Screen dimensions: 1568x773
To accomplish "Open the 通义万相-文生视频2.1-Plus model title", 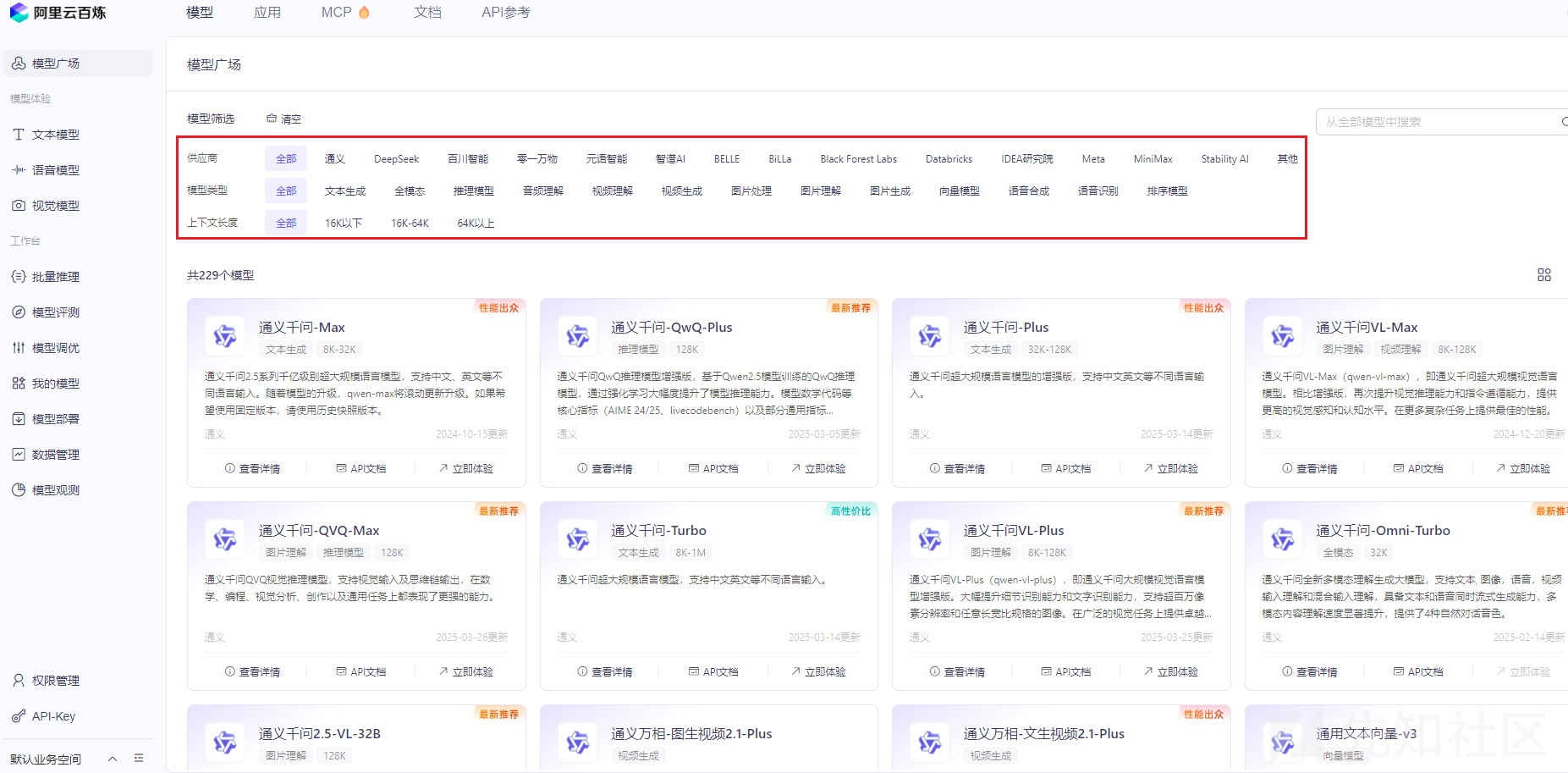I will [1044, 733].
